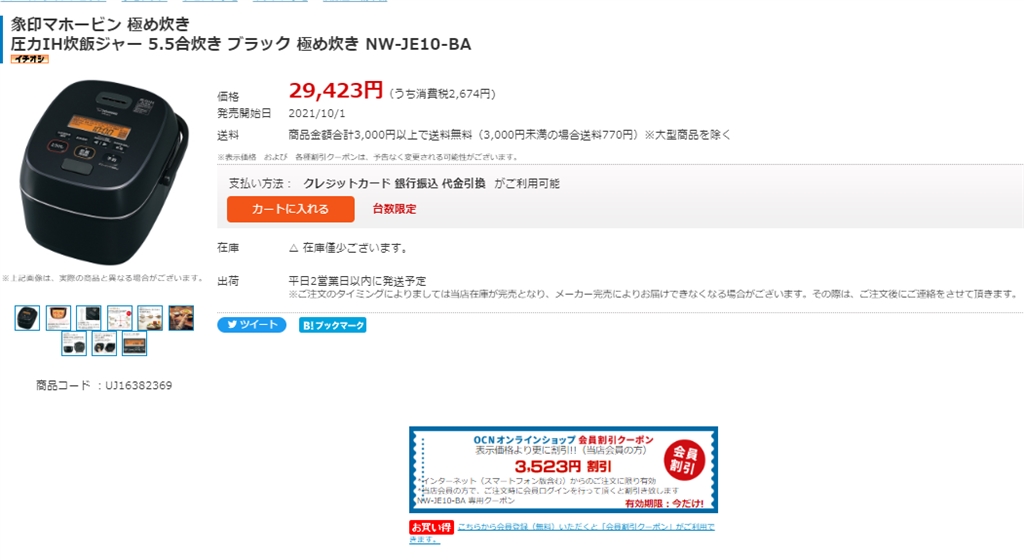Viewport: 1024px width, 560px height.
Task: Click the product title NW-JE10-BA heading
Action: 241,35
